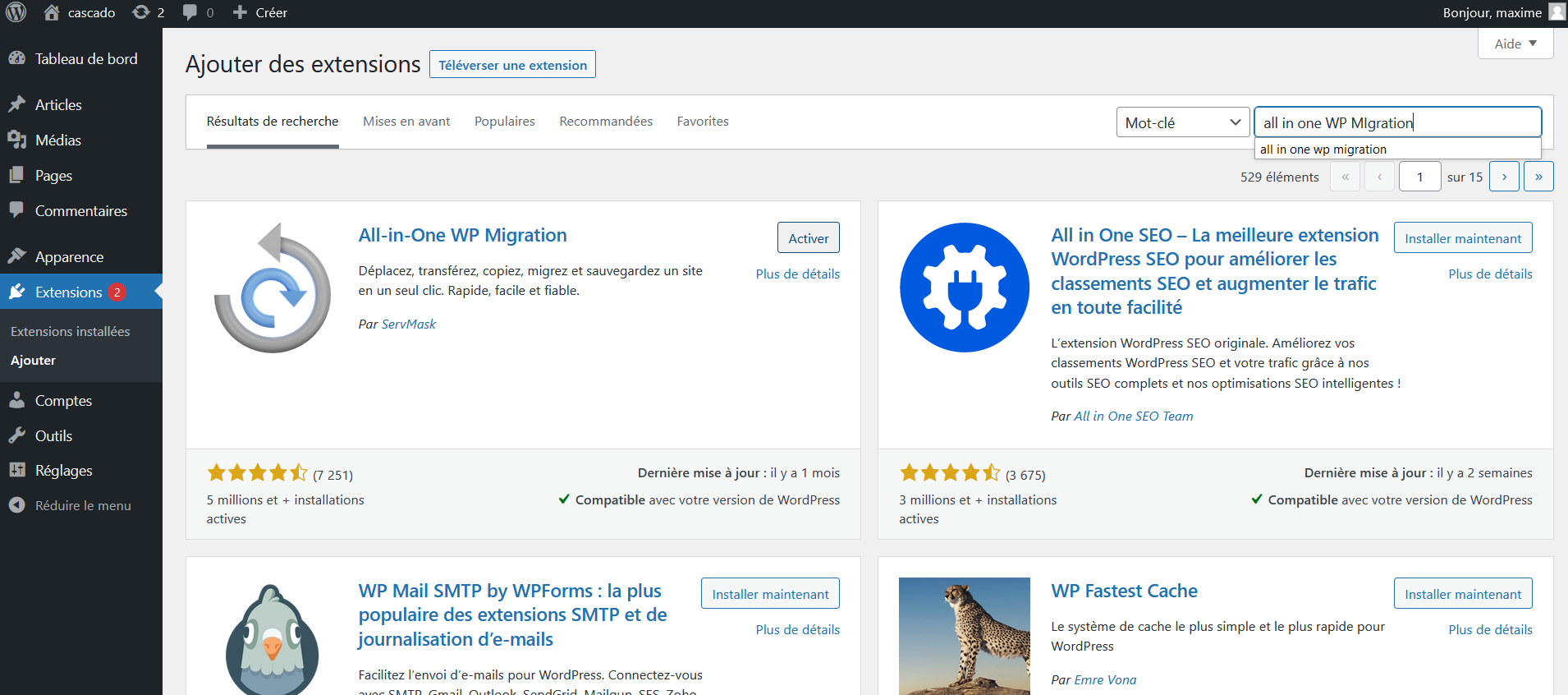Go to next results page arrow

point(1504,177)
